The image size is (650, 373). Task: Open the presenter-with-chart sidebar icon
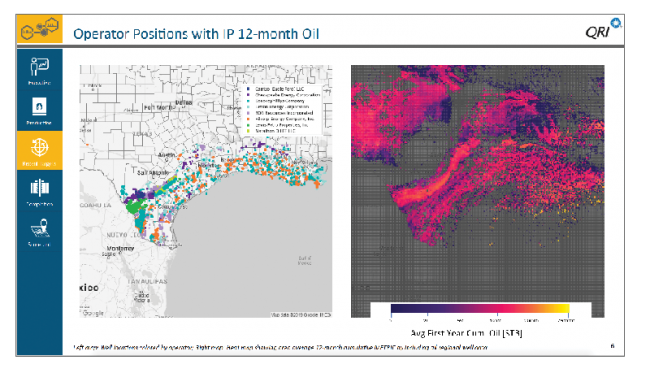pos(39,67)
